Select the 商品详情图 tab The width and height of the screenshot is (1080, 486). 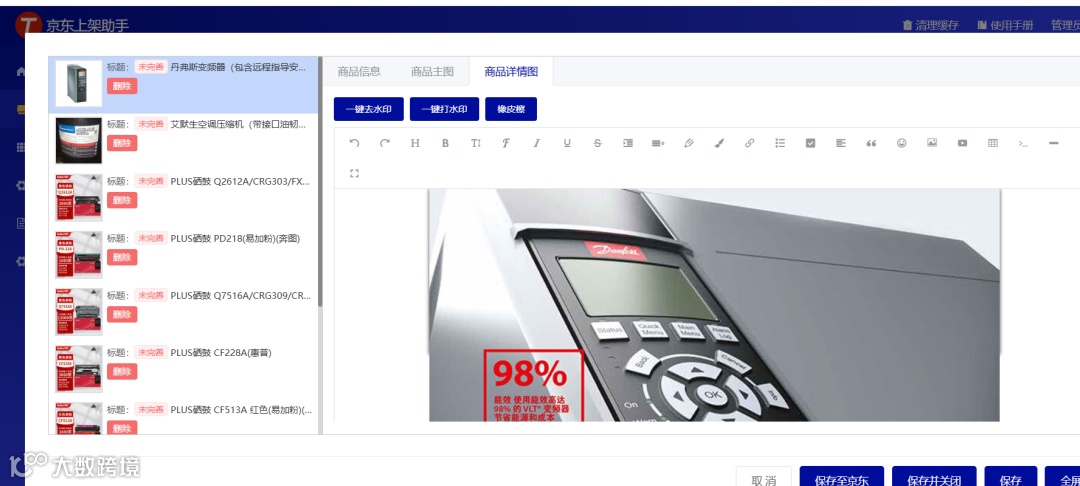click(511, 72)
